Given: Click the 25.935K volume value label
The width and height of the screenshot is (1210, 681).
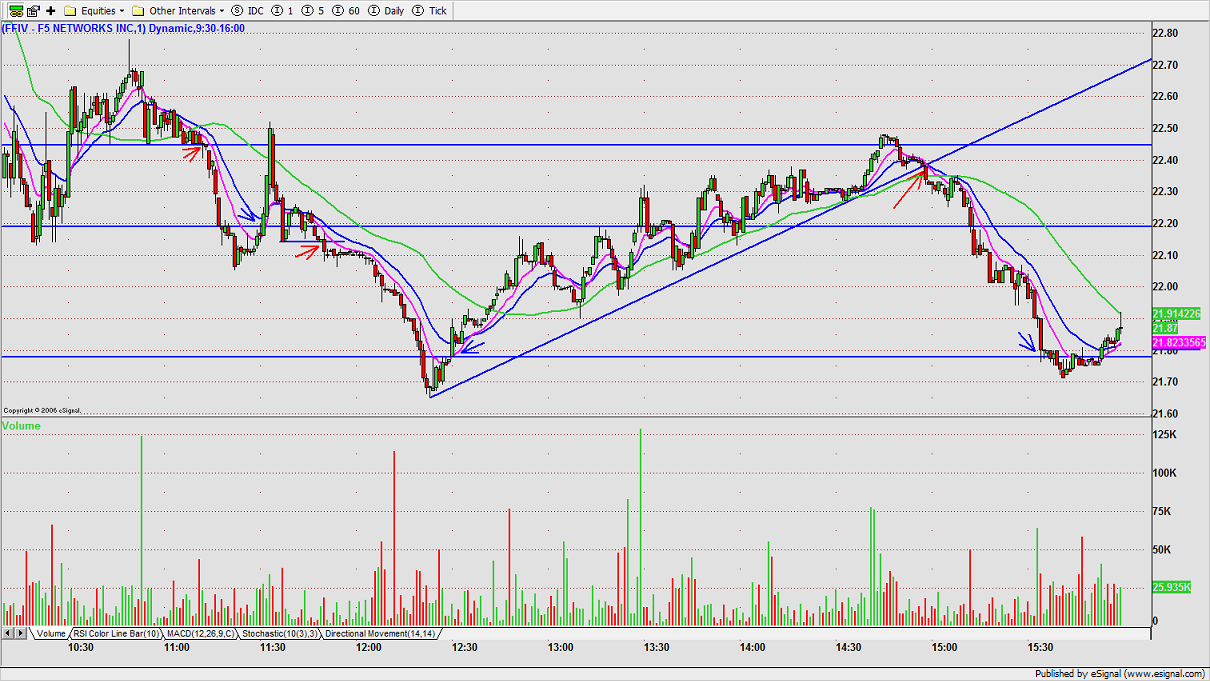Looking at the screenshot, I should tap(1171, 587).
